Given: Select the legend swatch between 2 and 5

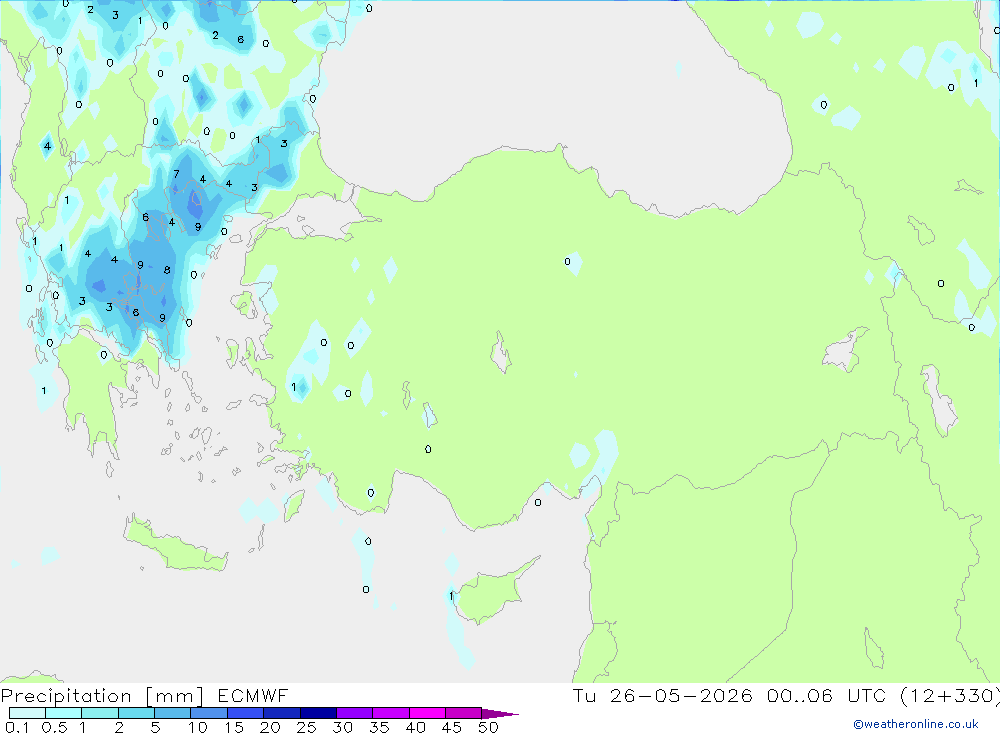Looking at the screenshot, I should pos(136,713).
